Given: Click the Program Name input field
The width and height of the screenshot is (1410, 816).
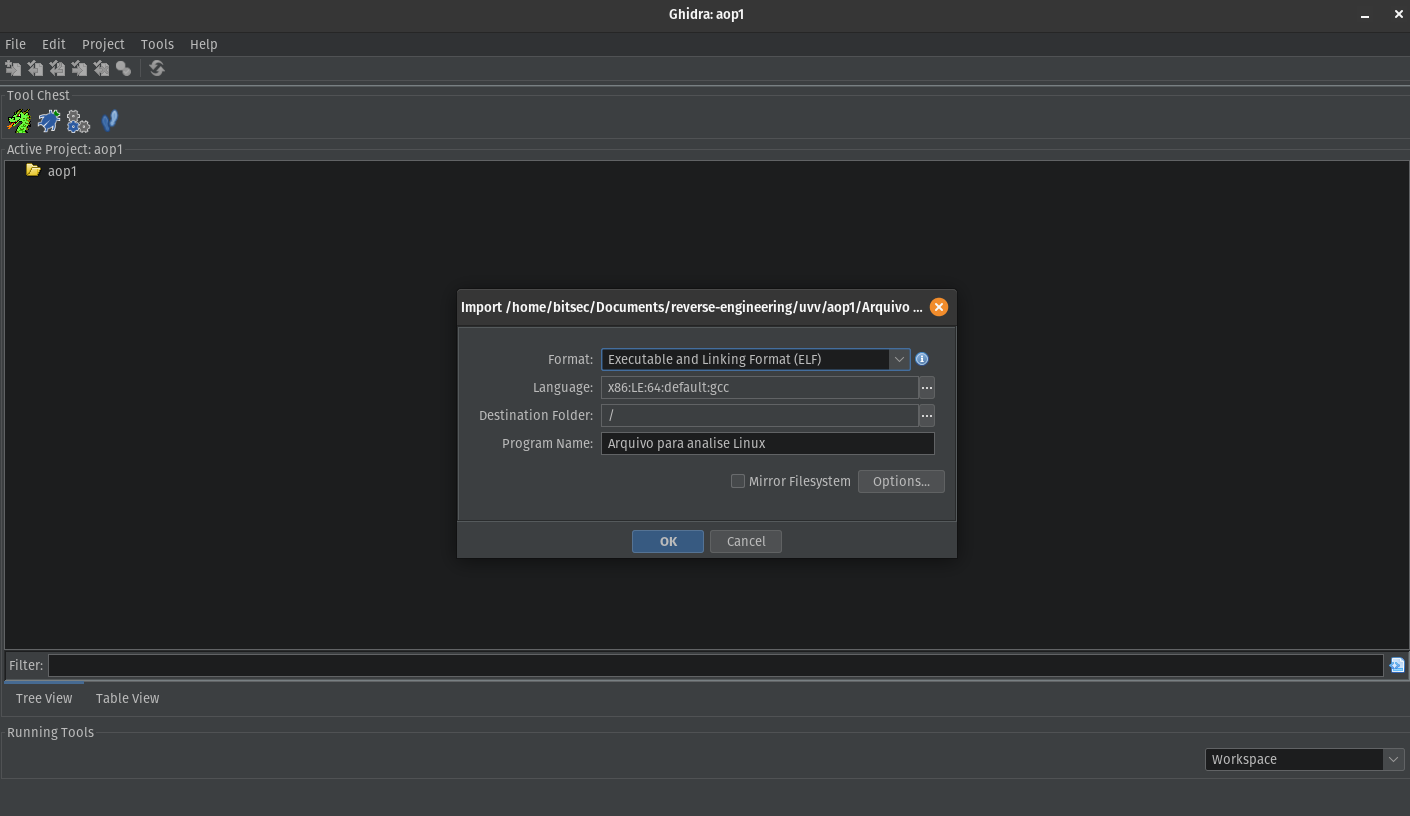Looking at the screenshot, I should pos(767,443).
